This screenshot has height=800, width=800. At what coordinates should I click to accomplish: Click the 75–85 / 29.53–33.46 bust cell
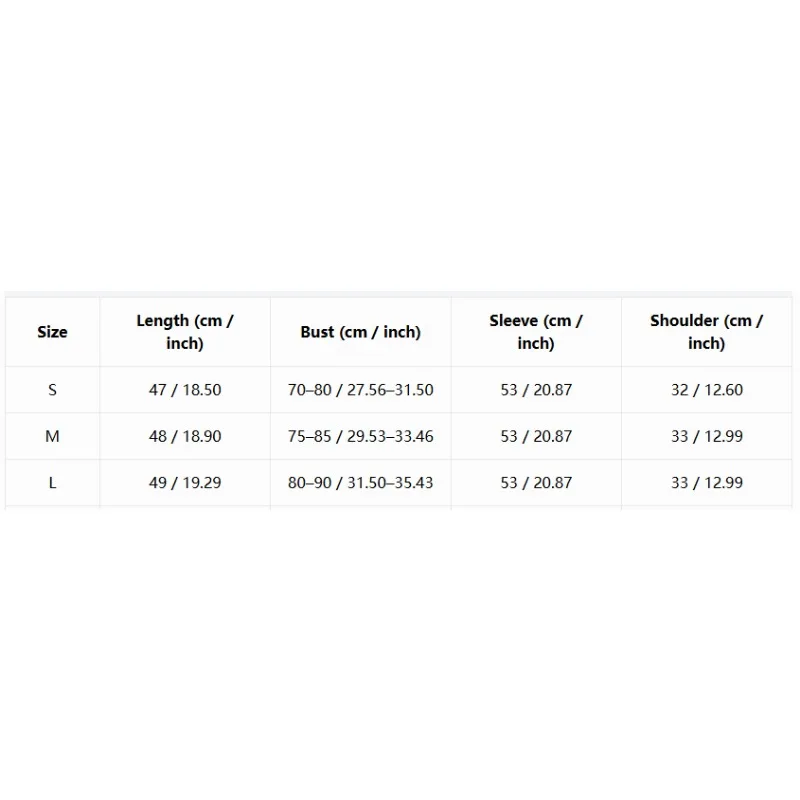(361, 436)
